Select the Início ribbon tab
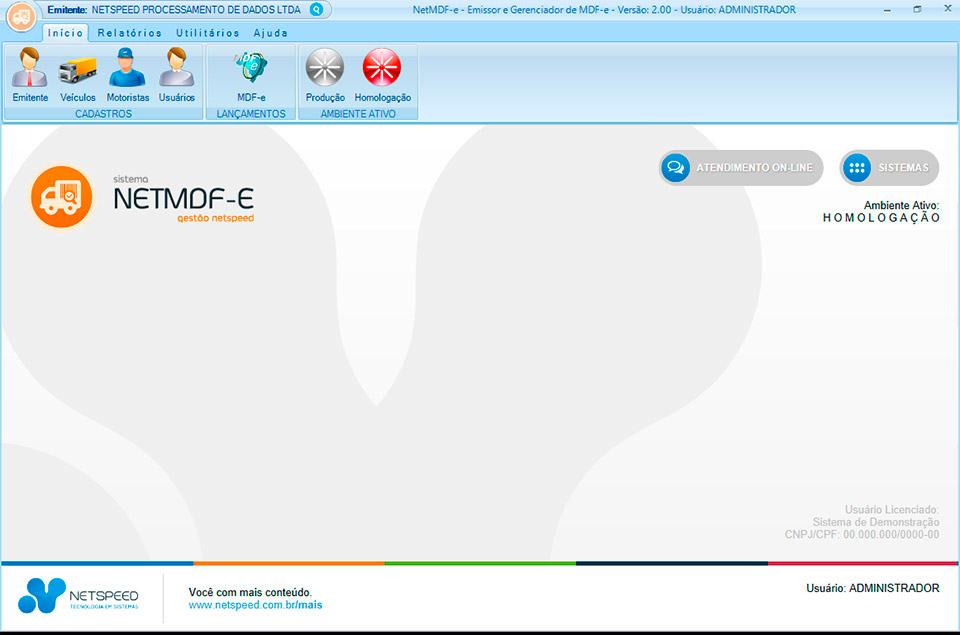 [x=66, y=33]
